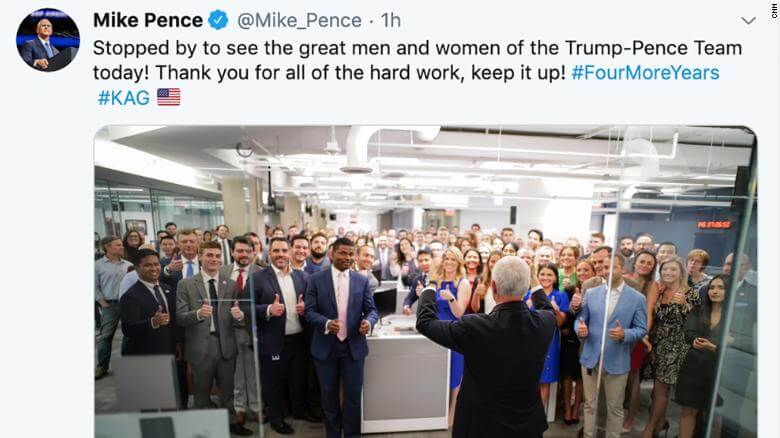
Task: Click the small CNN watermark in the corner
Action: point(775,10)
